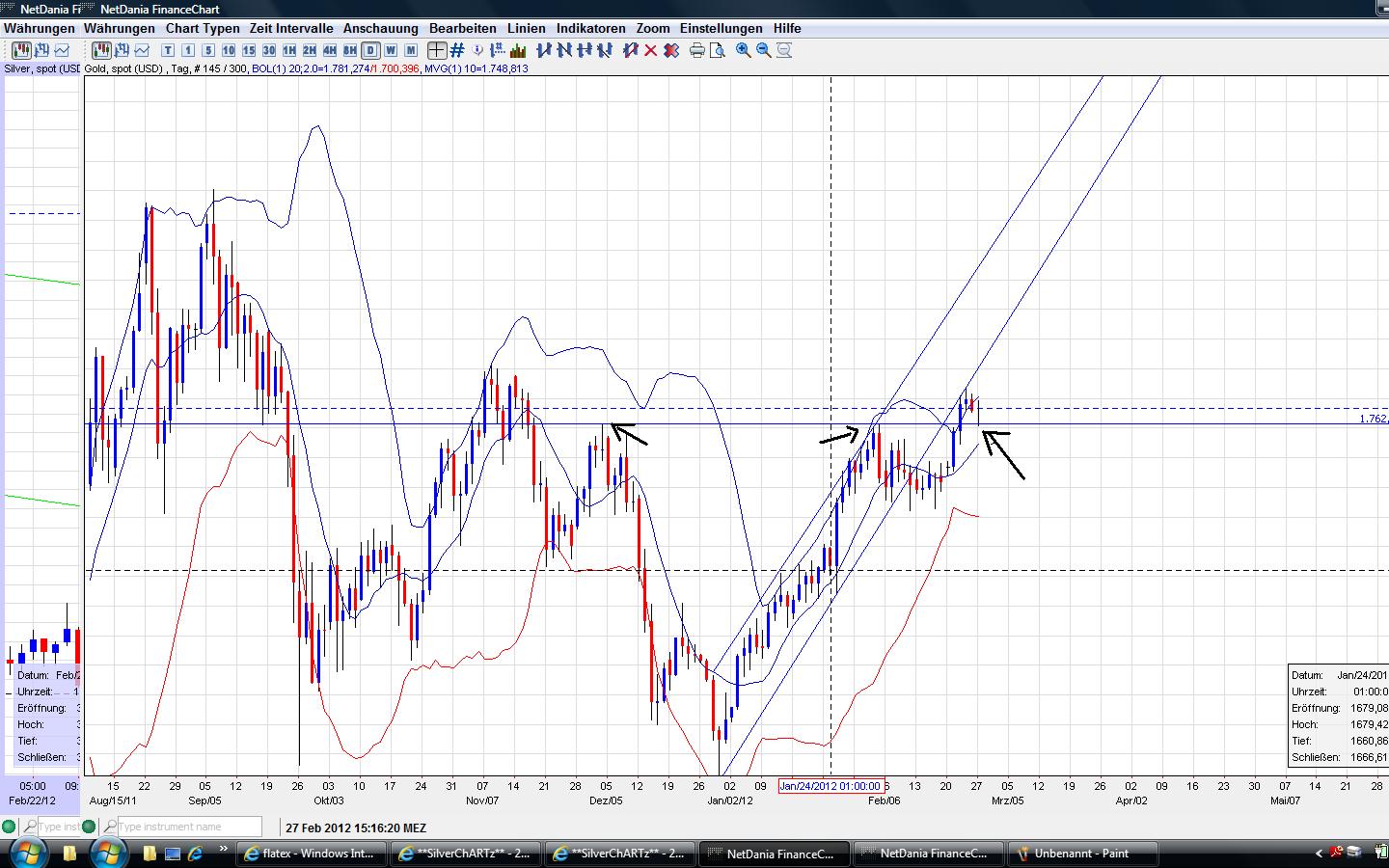Image resolution: width=1389 pixels, height=868 pixels.
Task: Open the Indikatoren menu
Action: click(x=591, y=28)
